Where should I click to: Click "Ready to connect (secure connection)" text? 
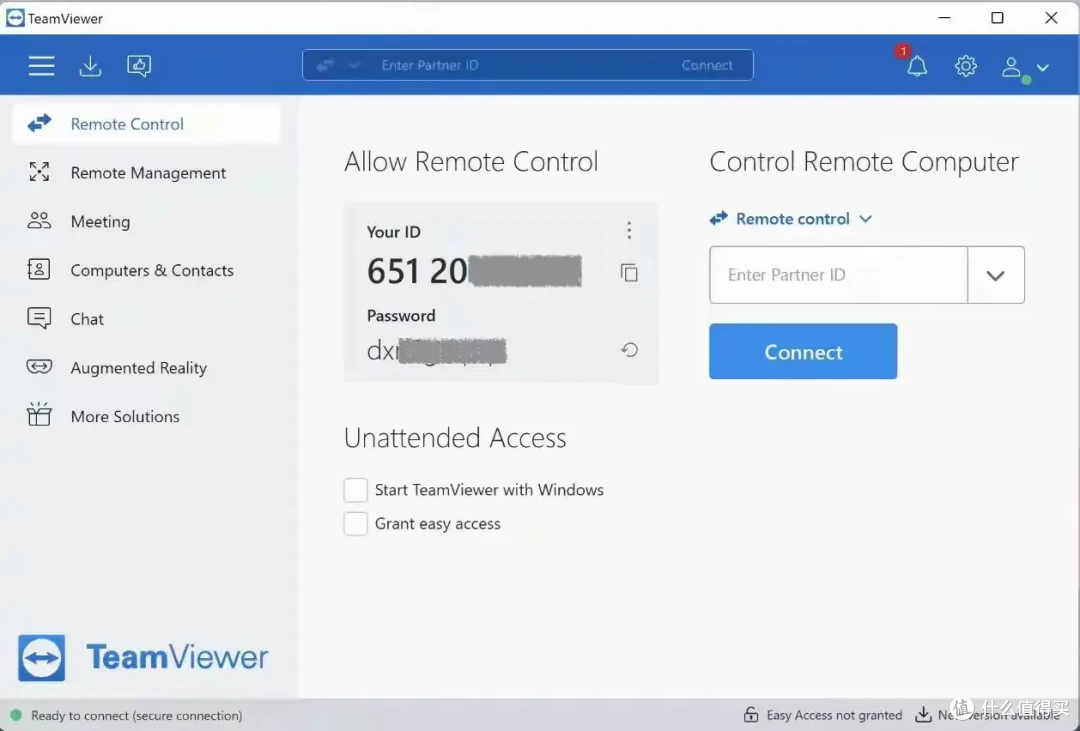[136, 716]
